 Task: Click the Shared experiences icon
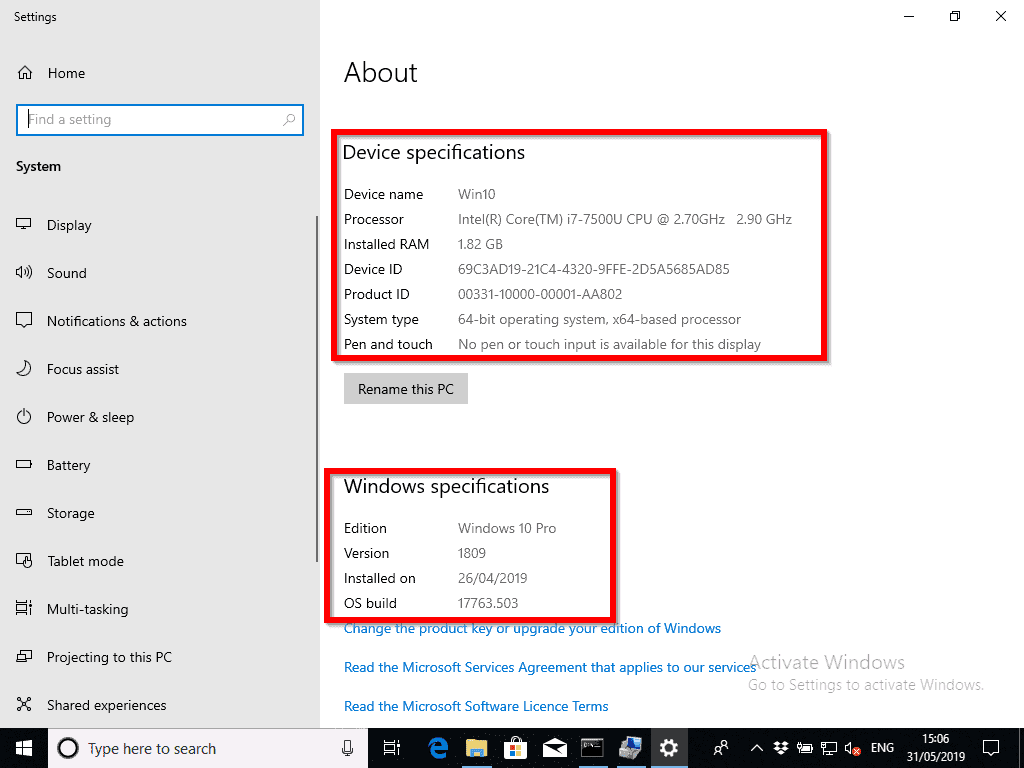click(x=24, y=705)
